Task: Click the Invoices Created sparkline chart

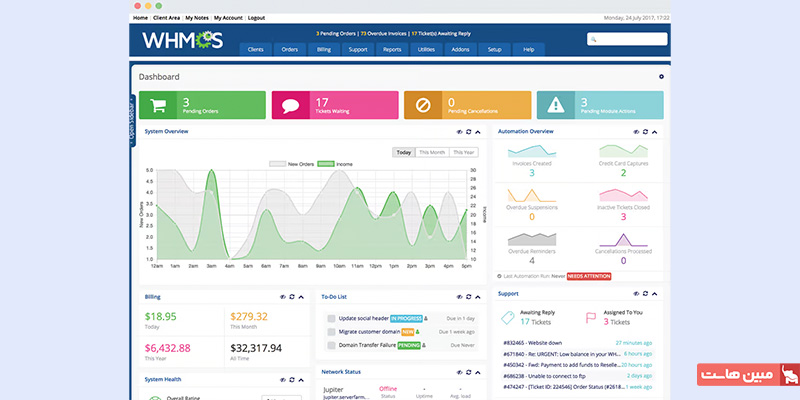Action: coord(532,151)
